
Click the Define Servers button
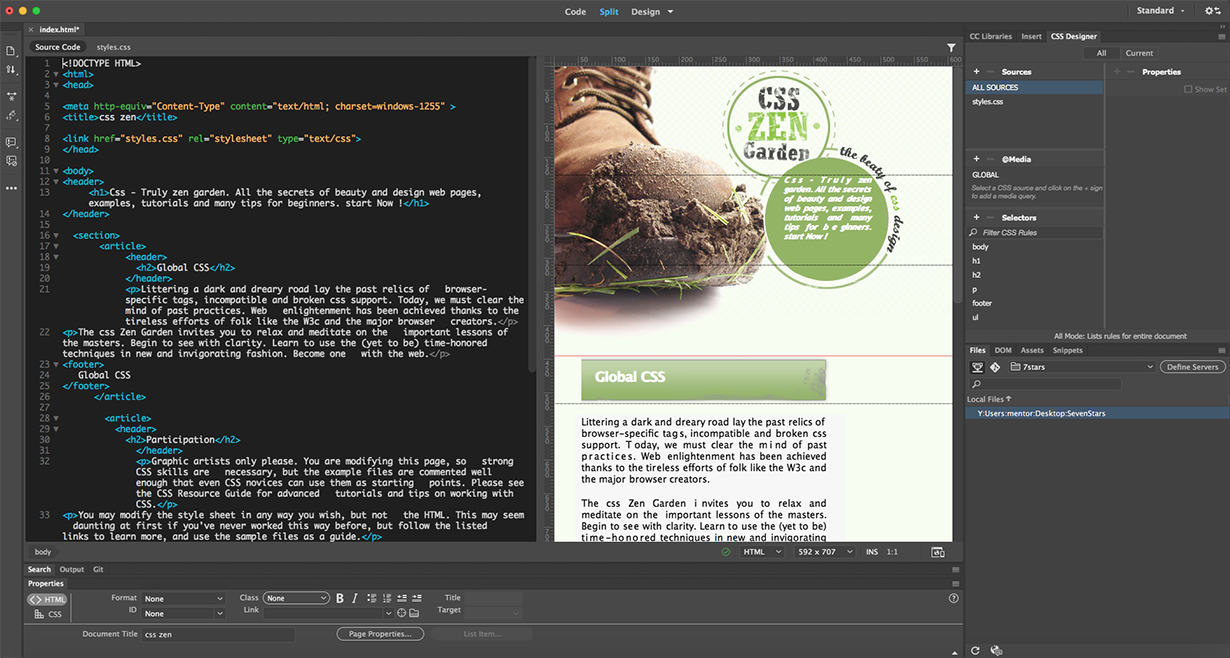coord(1192,367)
